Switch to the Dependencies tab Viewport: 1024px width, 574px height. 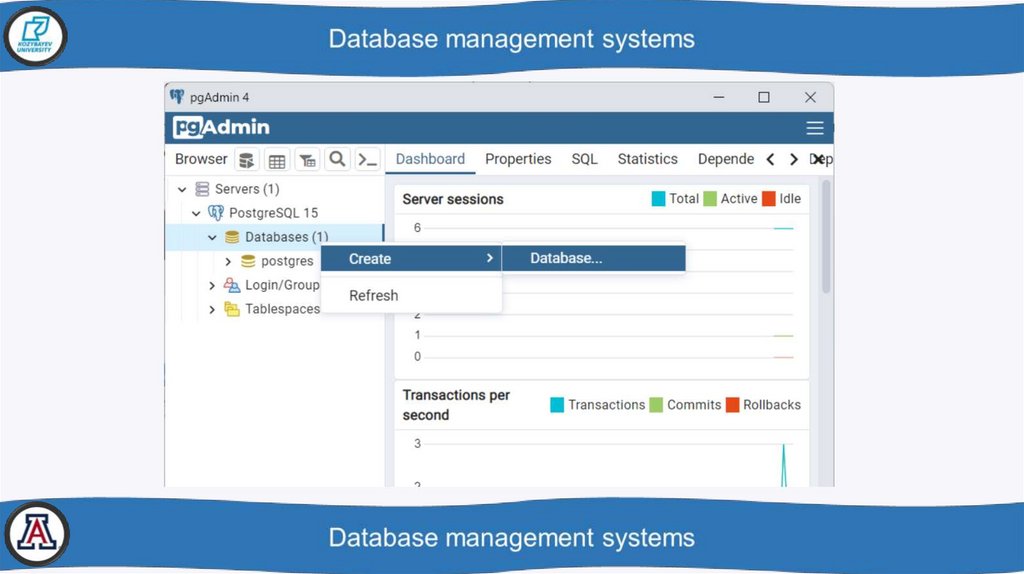[x=726, y=159]
